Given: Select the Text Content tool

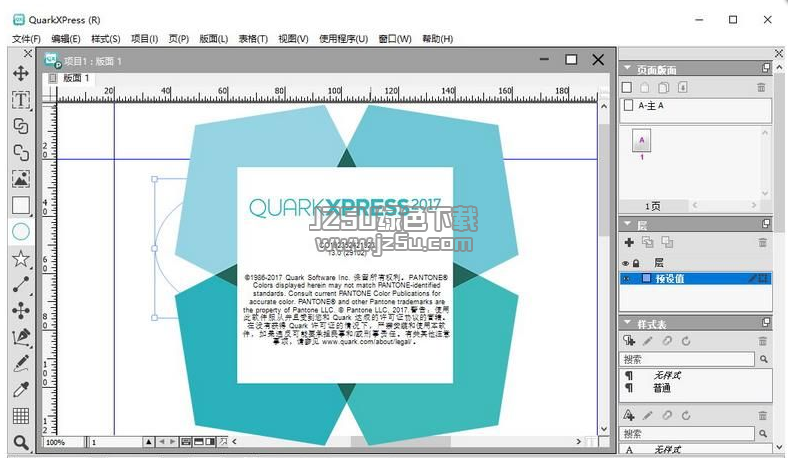Looking at the screenshot, I should pyautogui.click(x=21, y=100).
